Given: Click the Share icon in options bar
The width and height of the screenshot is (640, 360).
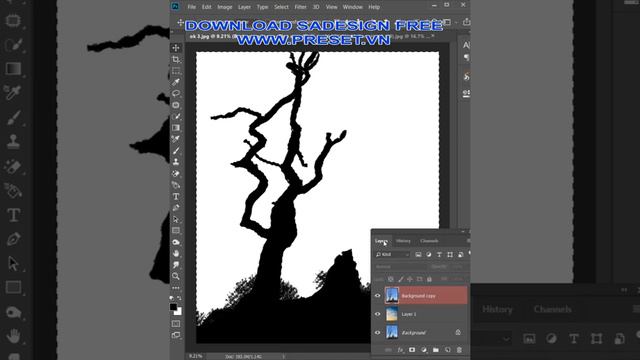Looking at the screenshot, I should tap(466, 22).
